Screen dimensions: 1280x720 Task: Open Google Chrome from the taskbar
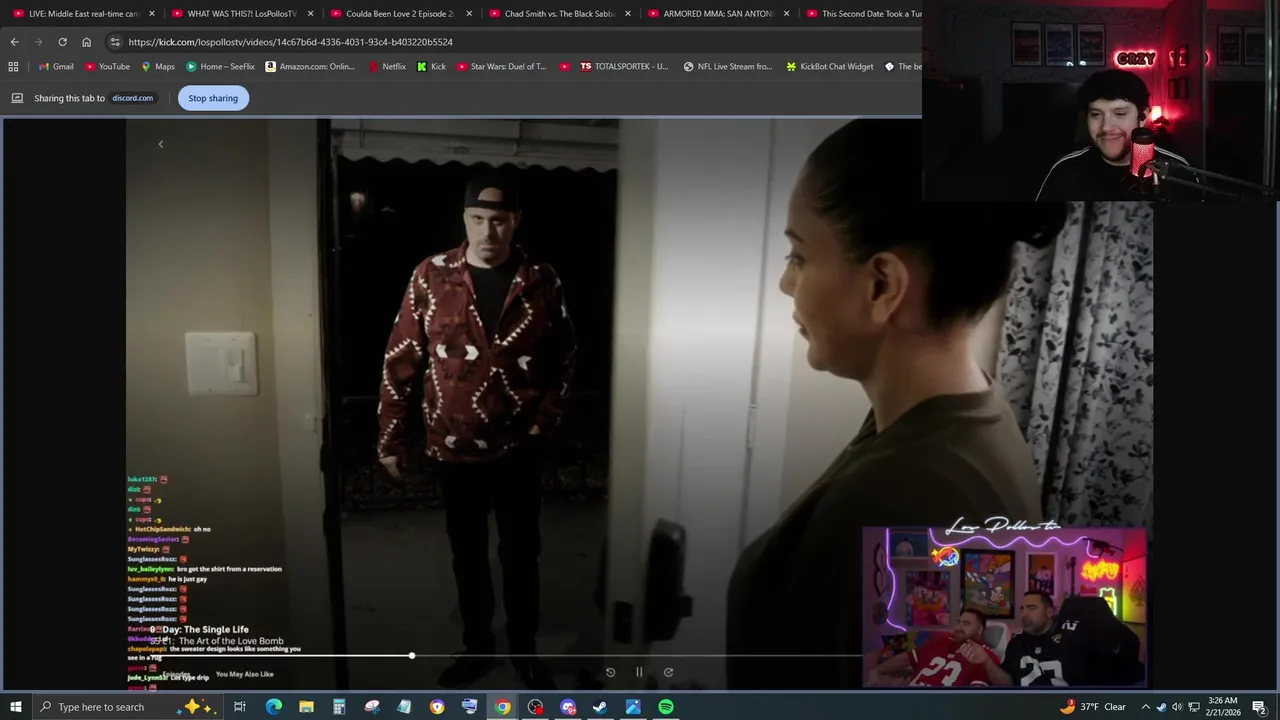[502, 707]
